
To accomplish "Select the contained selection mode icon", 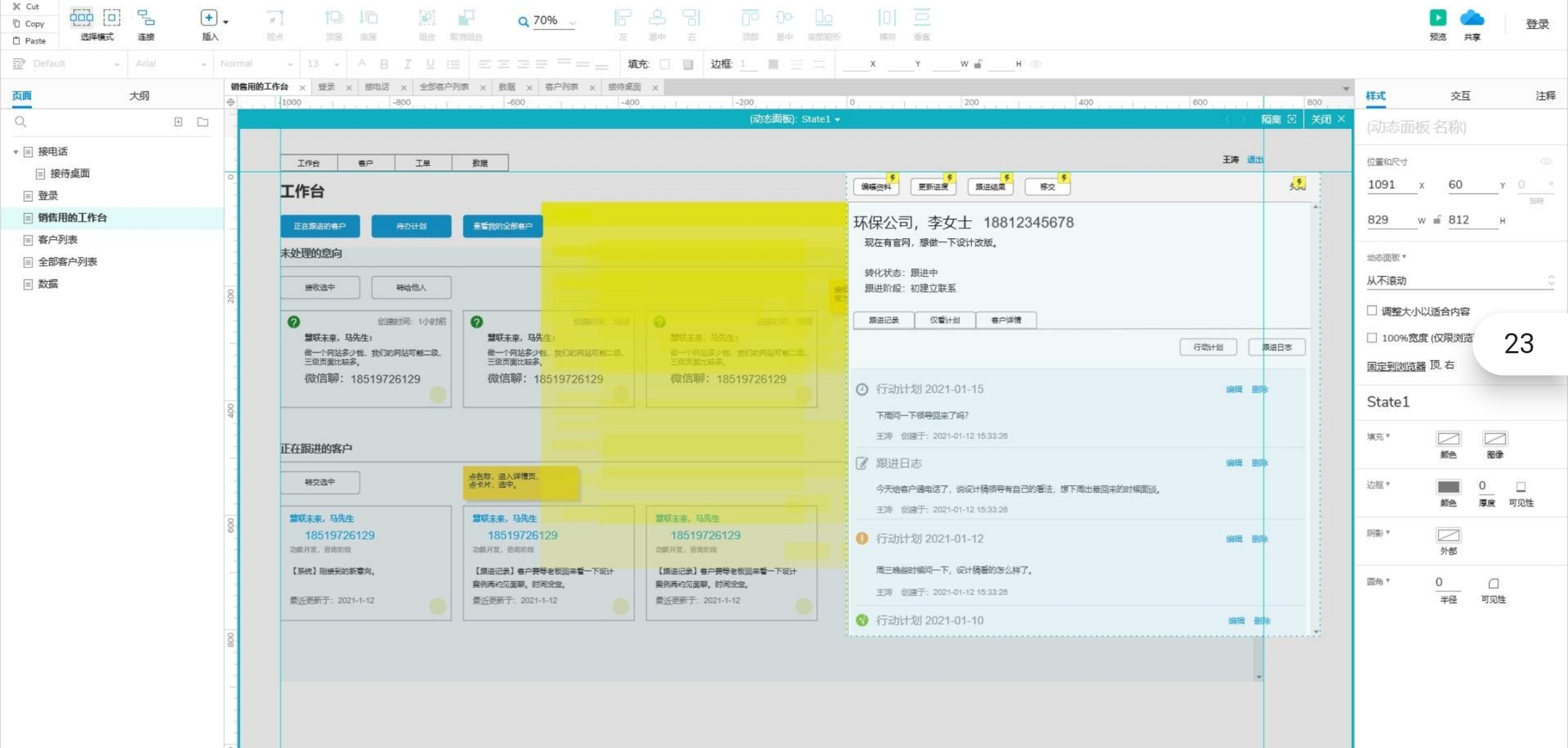I will tap(111, 17).
